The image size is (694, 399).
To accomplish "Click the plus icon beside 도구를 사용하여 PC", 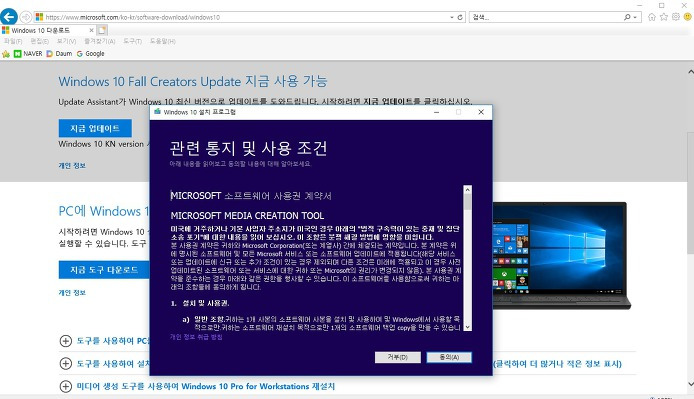I will coord(66,341).
